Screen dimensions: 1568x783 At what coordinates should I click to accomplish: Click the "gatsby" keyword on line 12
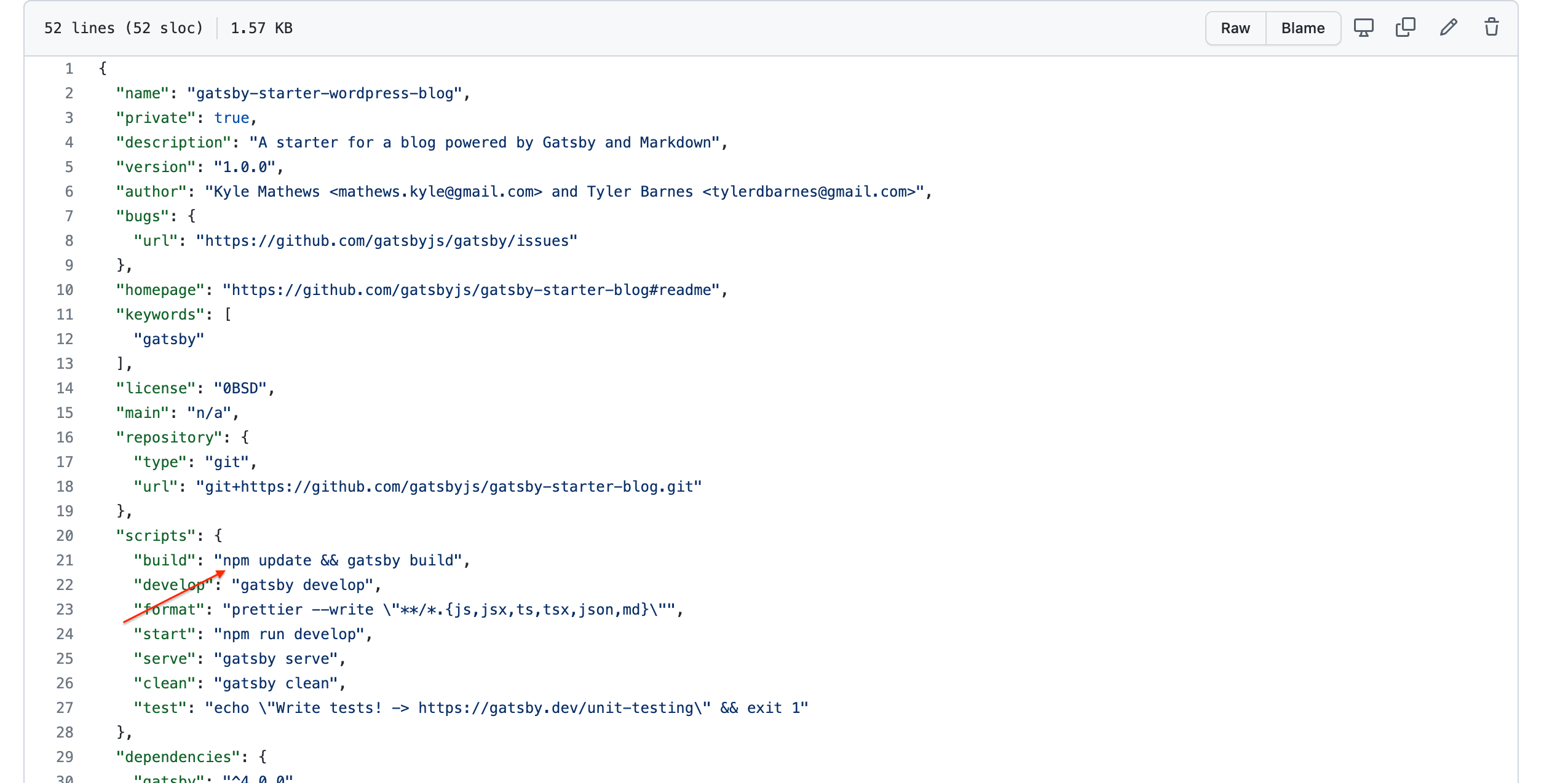click(x=169, y=339)
